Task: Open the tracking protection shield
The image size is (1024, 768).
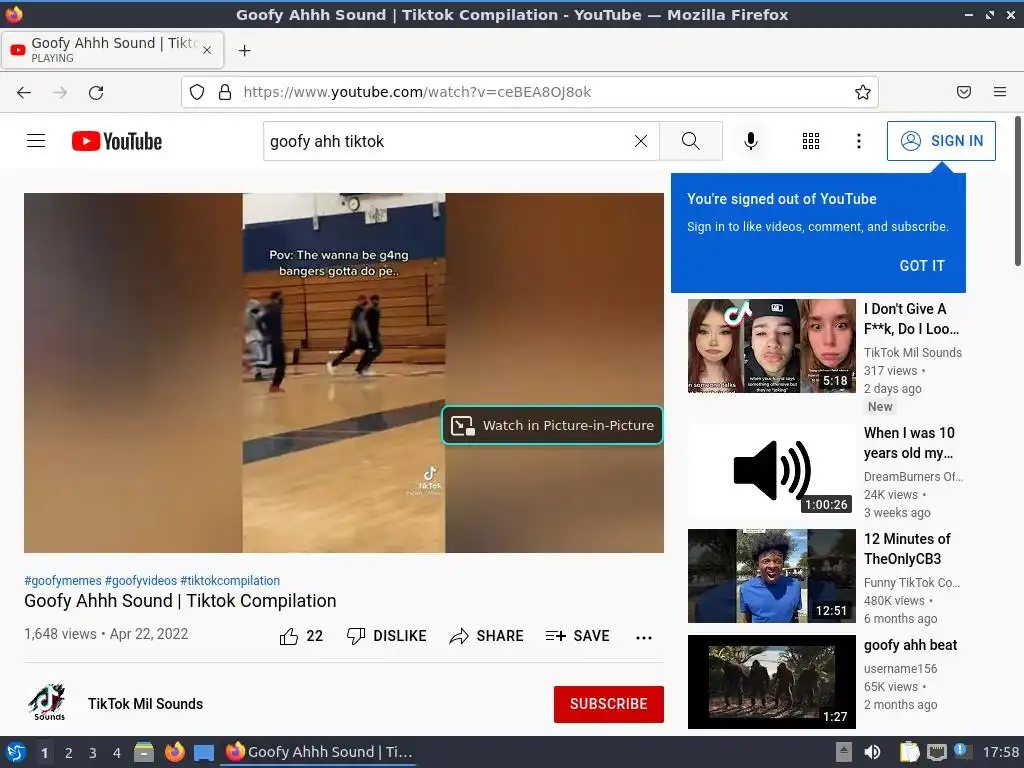Action: coord(197,92)
